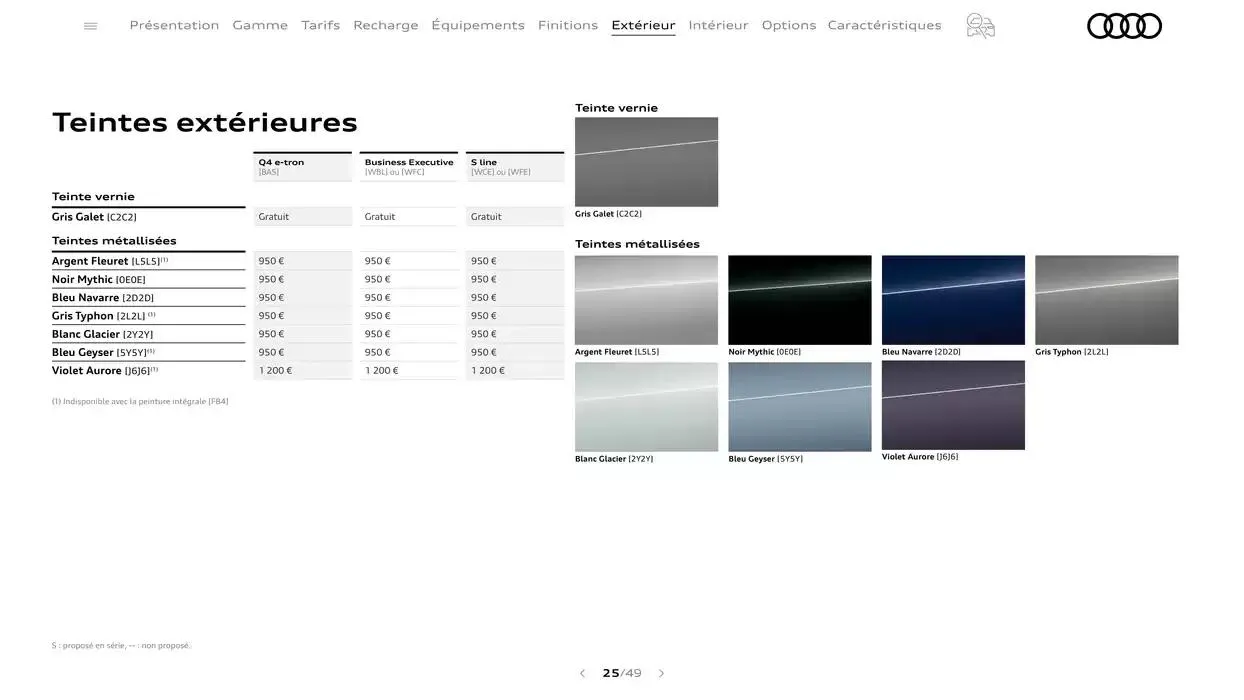This screenshot has width=1244, height=700.
Task: Go to the Caractéristiques section
Action: click(884, 23)
